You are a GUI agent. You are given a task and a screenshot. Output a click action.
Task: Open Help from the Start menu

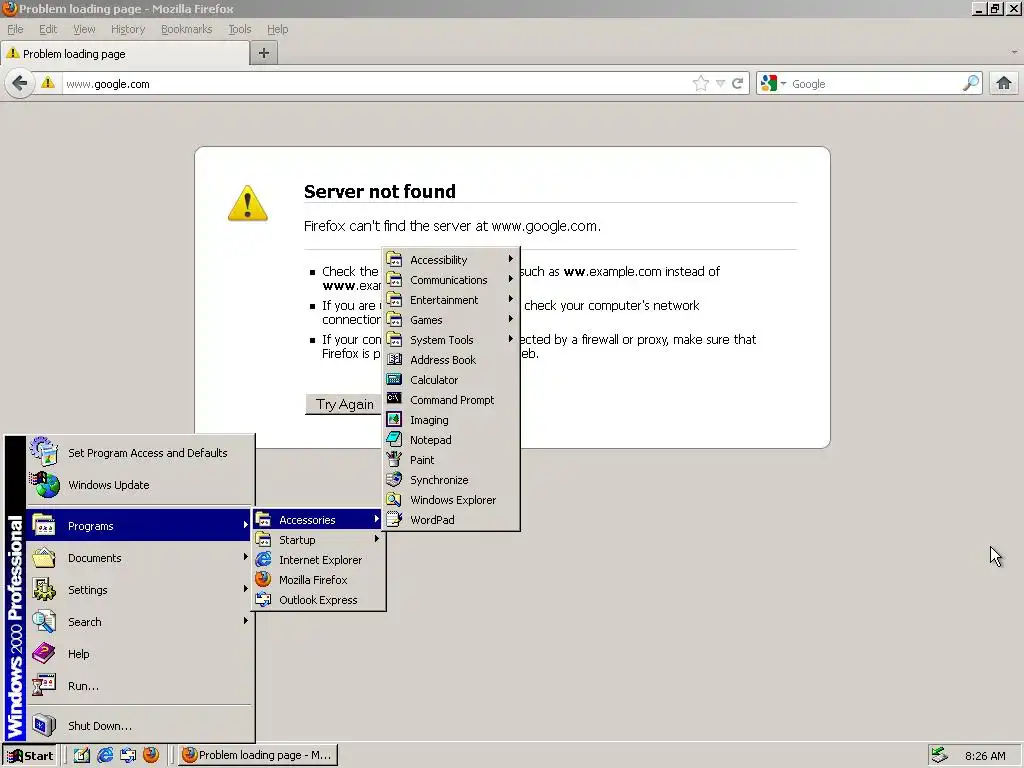click(x=139, y=654)
